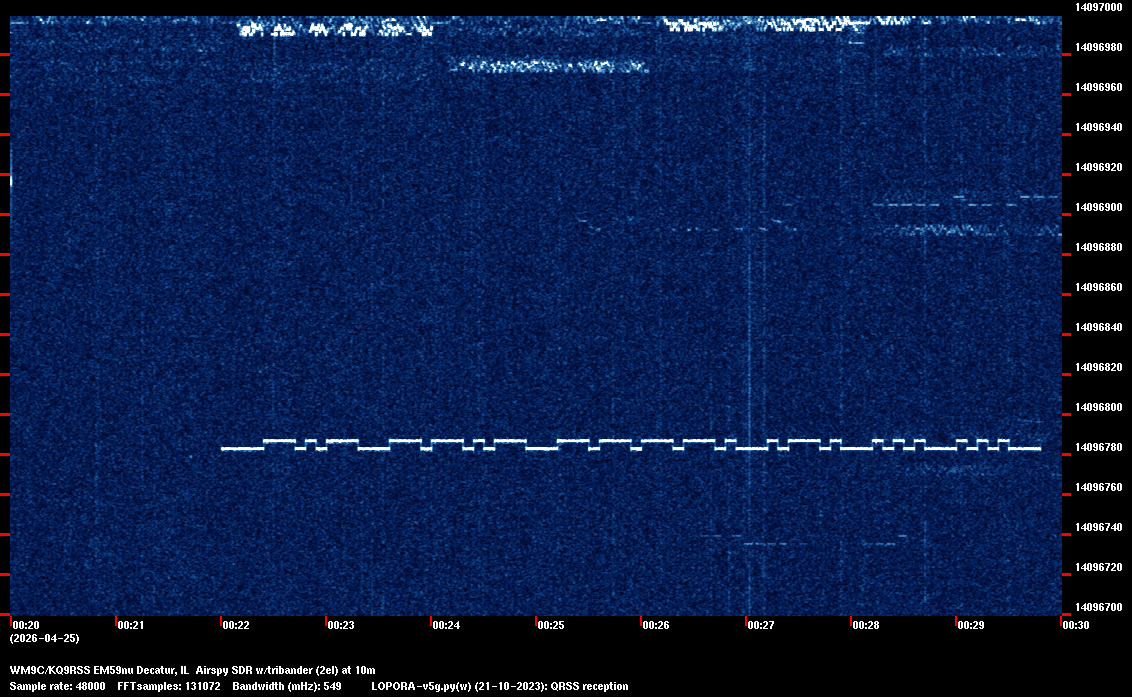Click the faint signal trace near 14096890
This screenshot has height=697, width=1132.
tap(967, 230)
